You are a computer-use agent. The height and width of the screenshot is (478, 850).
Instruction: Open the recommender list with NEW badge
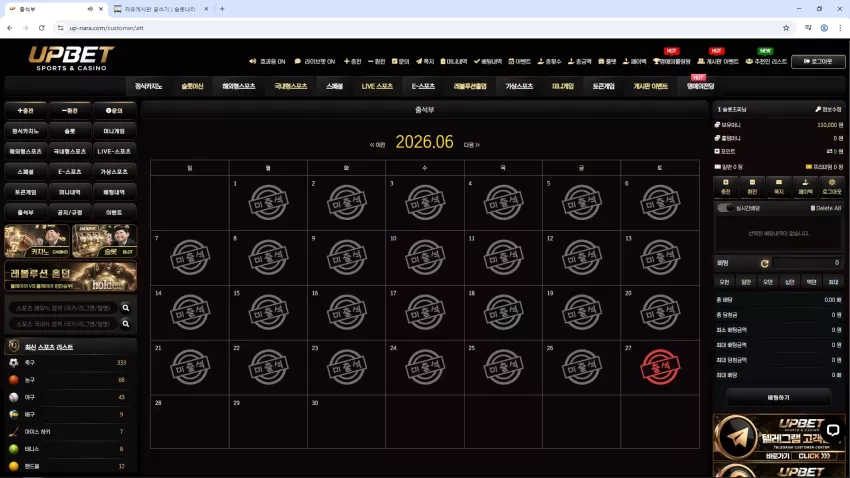click(x=766, y=61)
